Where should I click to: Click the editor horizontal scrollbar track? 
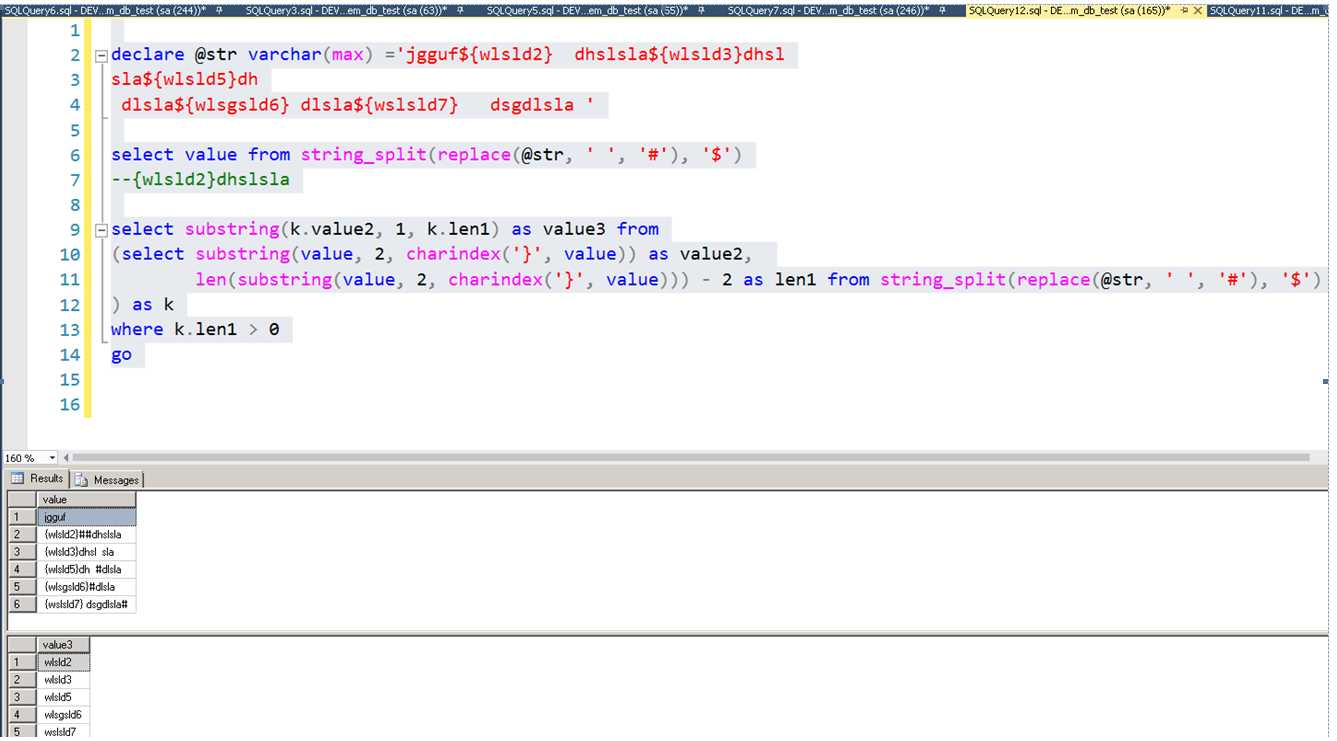click(x=690, y=458)
